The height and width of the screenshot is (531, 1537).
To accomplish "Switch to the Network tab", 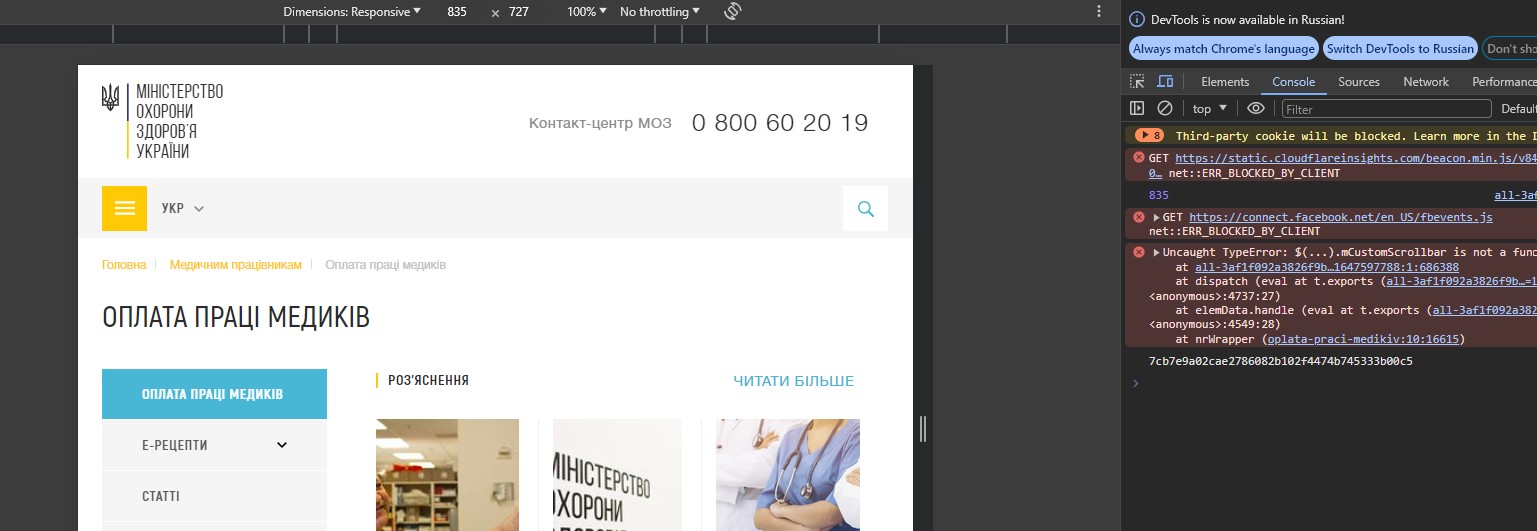I will pos(1425,82).
